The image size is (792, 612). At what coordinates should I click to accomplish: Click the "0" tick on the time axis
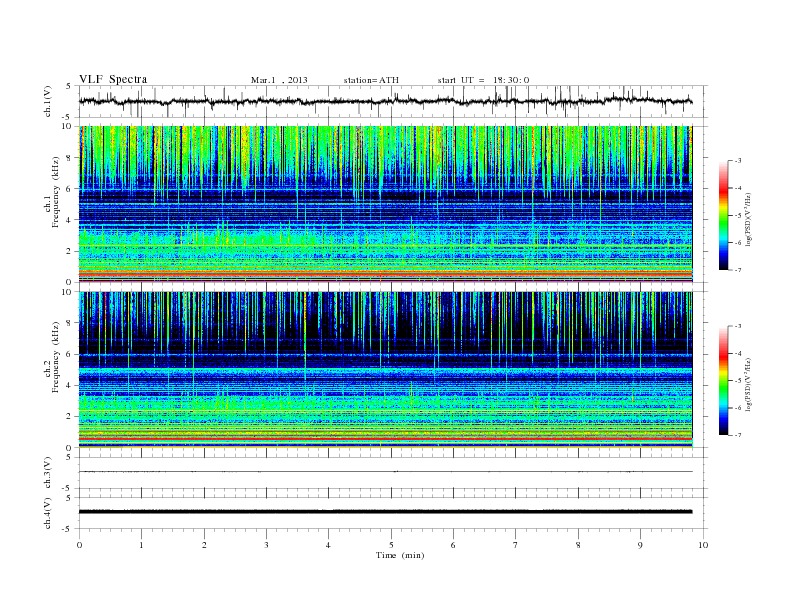[79, 545]
